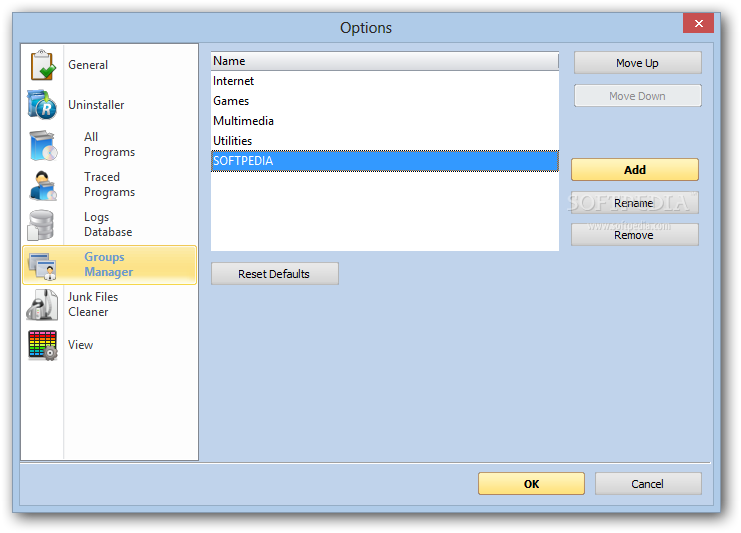Switch to the View settings label
Viewport: 741px width, 533px height.
tap(80, 345)
